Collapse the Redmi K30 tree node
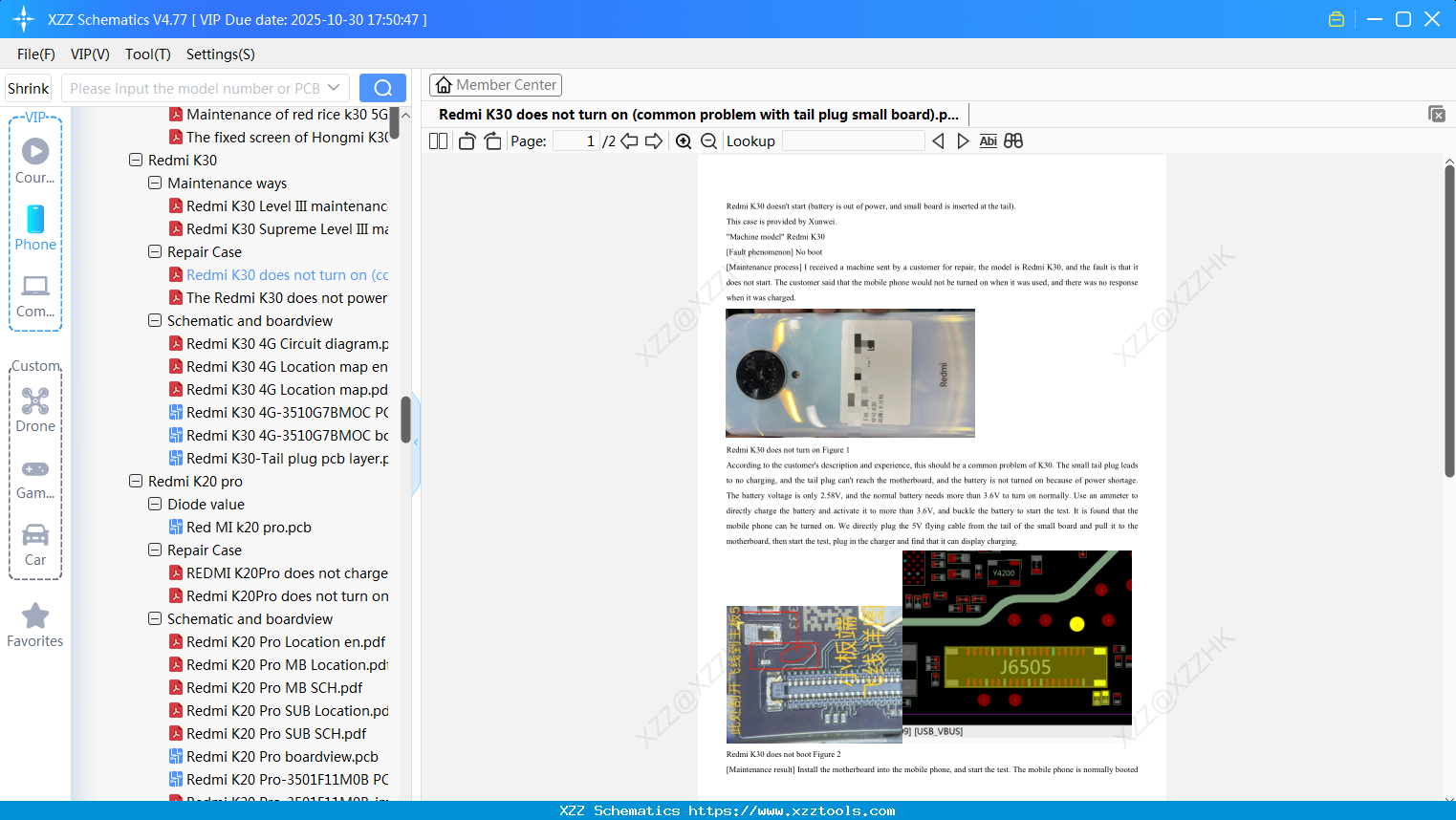1456x820 pixels. [x=136, y=160]
